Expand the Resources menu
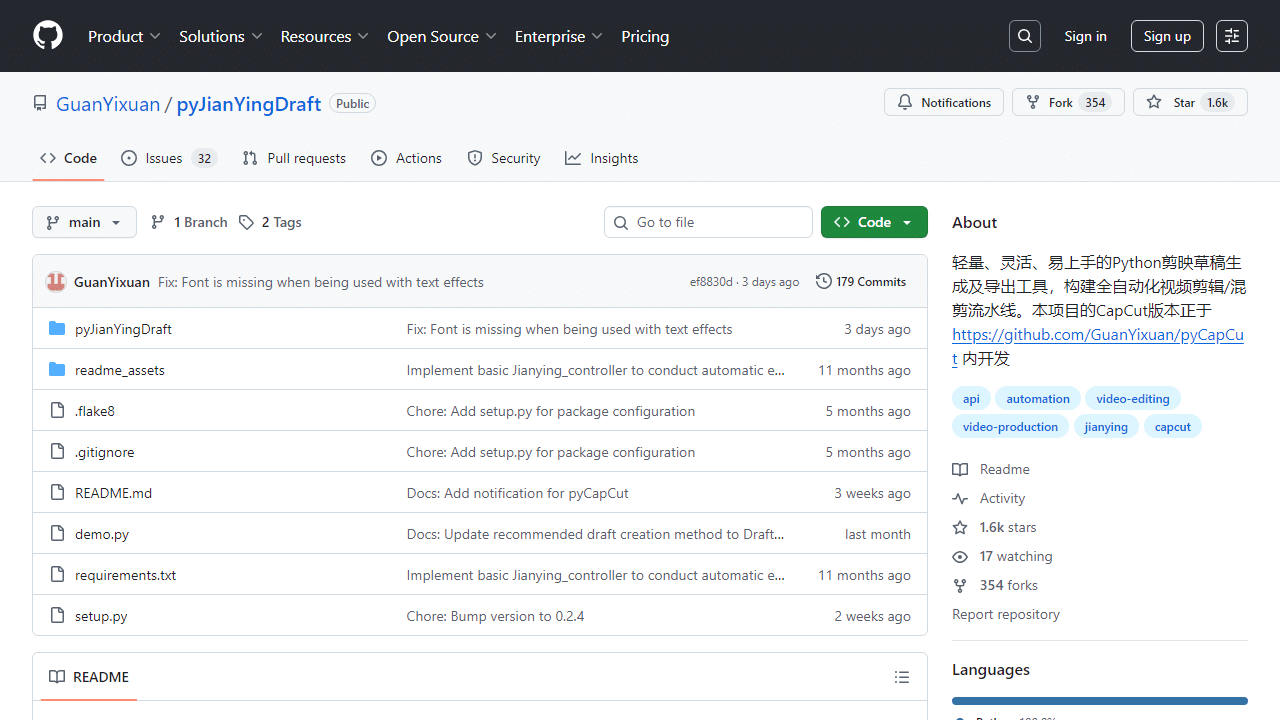The height and width of the screenshot is (720, 1280). tap(325, 36)
